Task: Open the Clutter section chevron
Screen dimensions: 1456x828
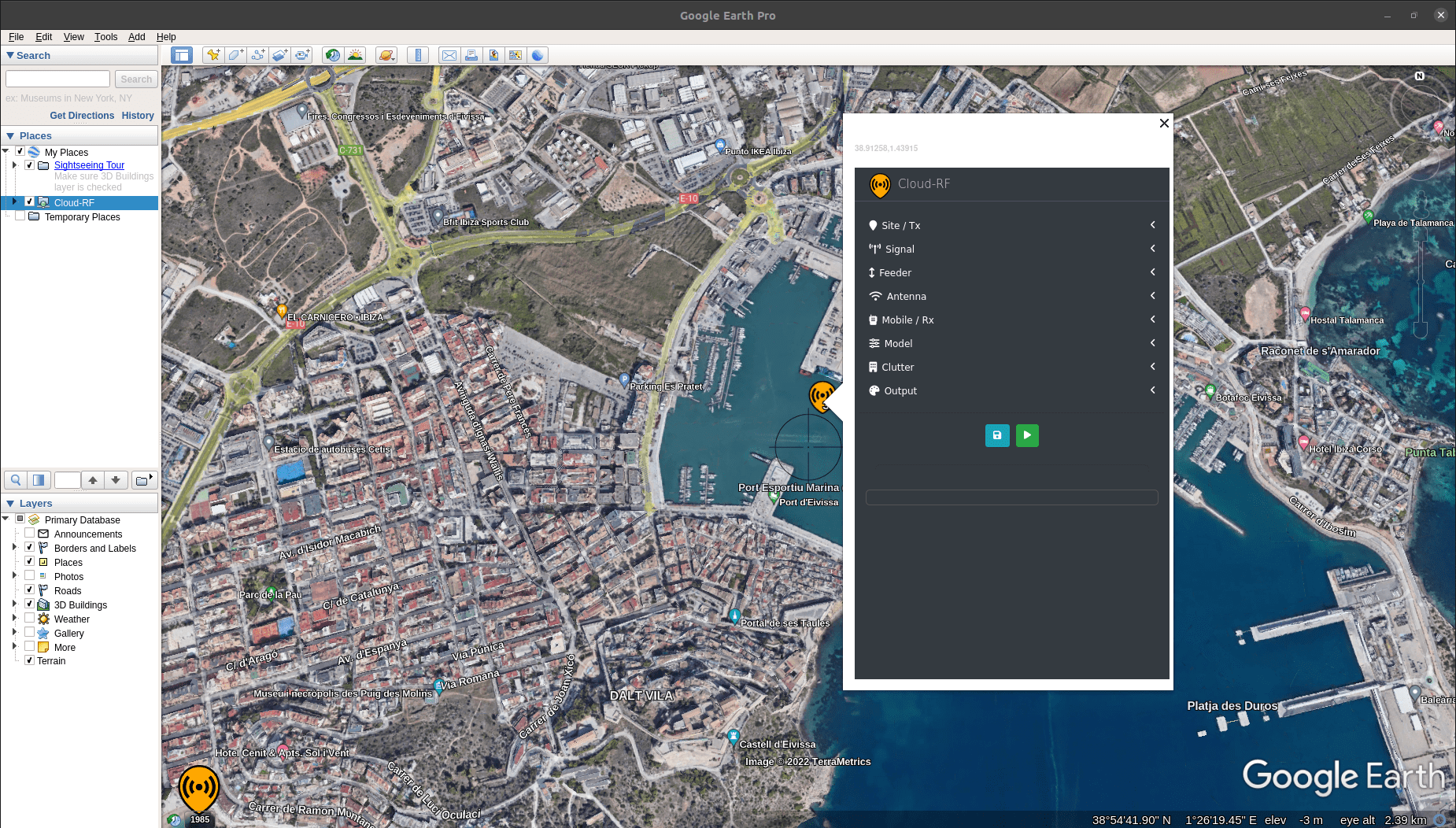Action: point(1152,367)
